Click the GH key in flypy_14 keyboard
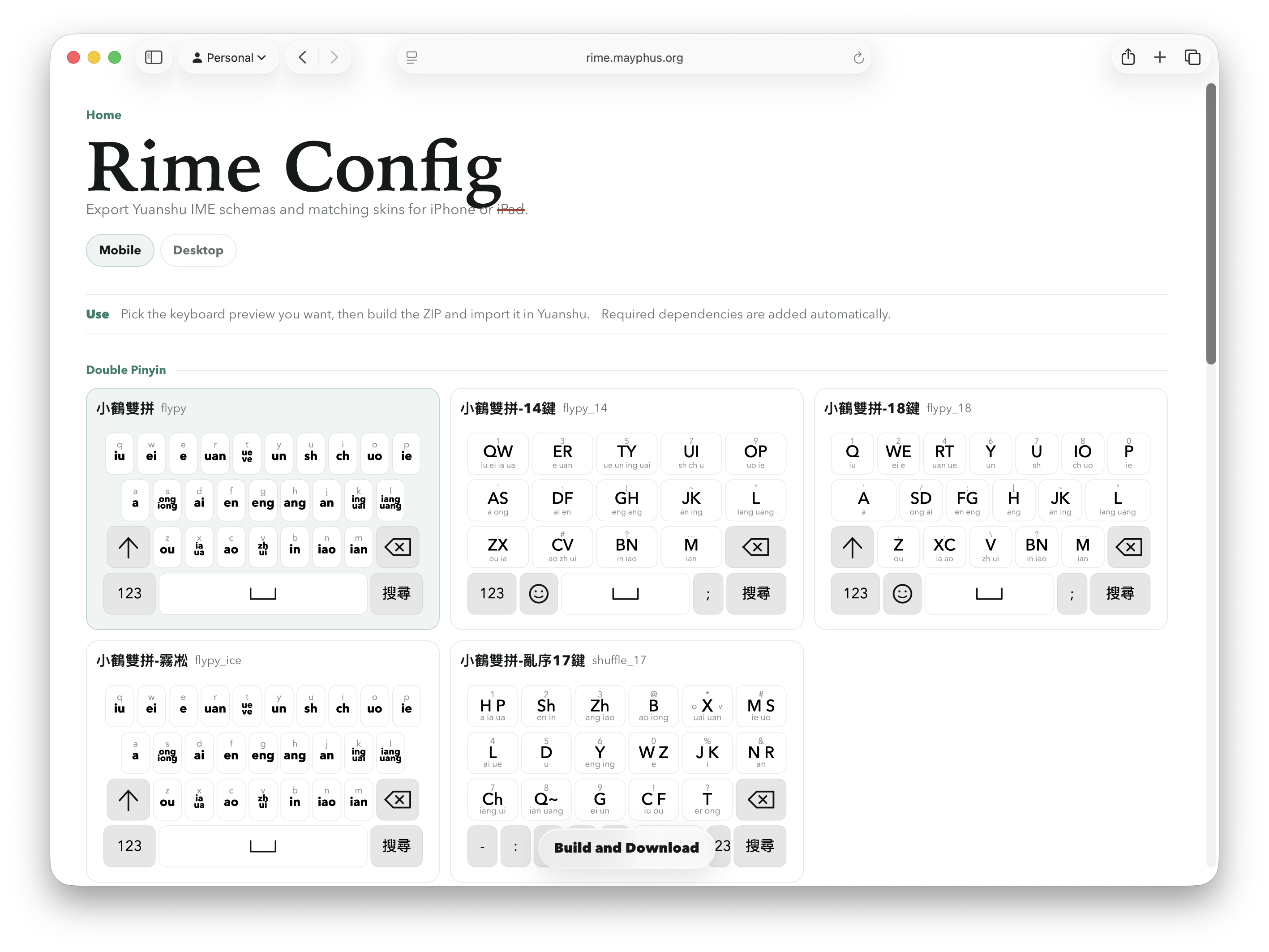 (x=626, y=500)
